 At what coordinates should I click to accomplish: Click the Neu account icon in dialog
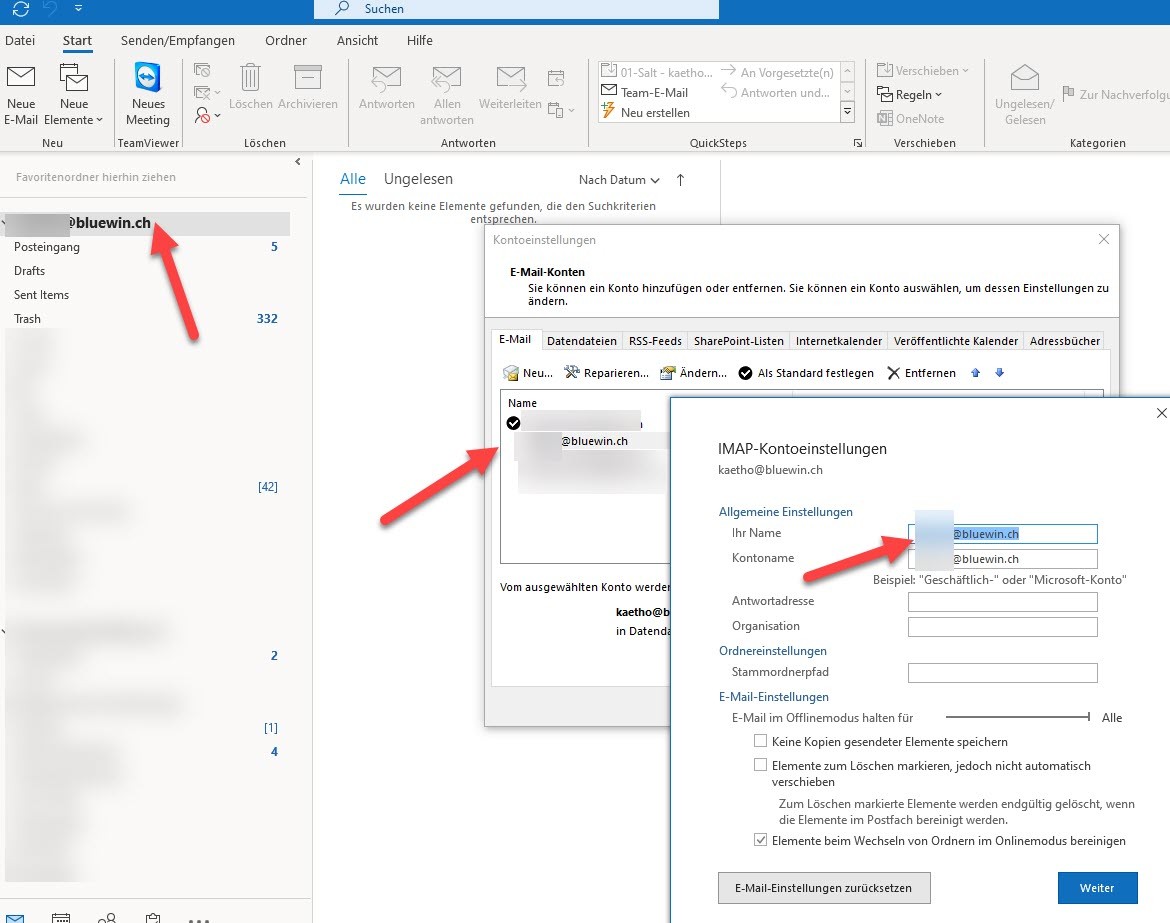tap(512, 373)
